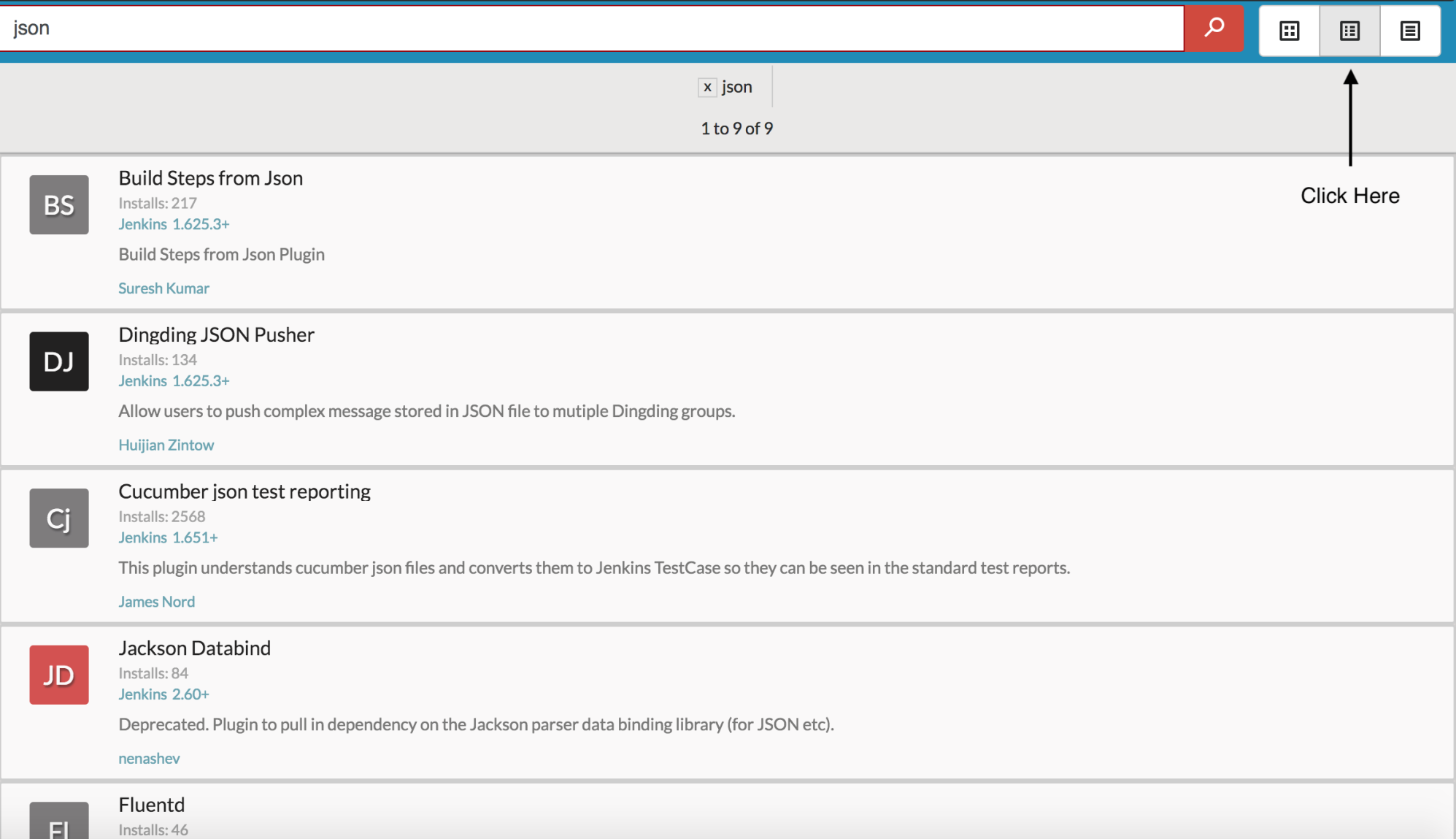Click the text 'Installs: 84'
Viewport: 1456px width, 839px height.
(153, 673)
